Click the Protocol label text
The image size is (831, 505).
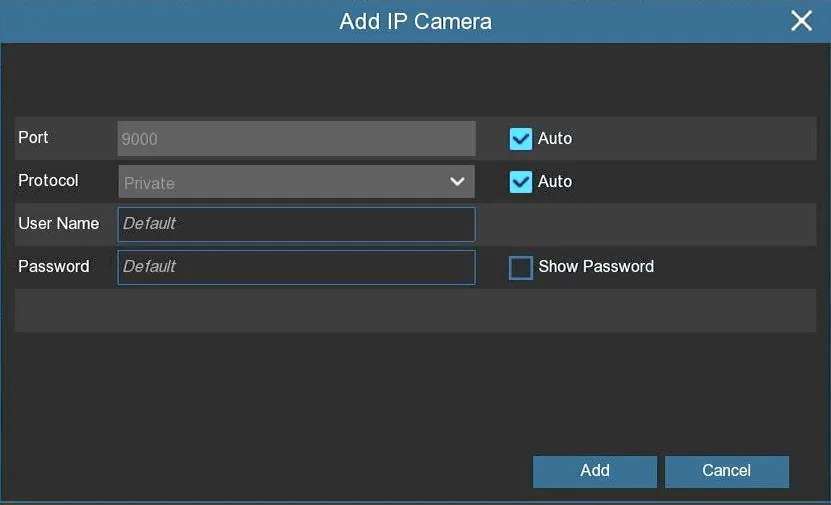pyautogui.click(x=48, y=181)
